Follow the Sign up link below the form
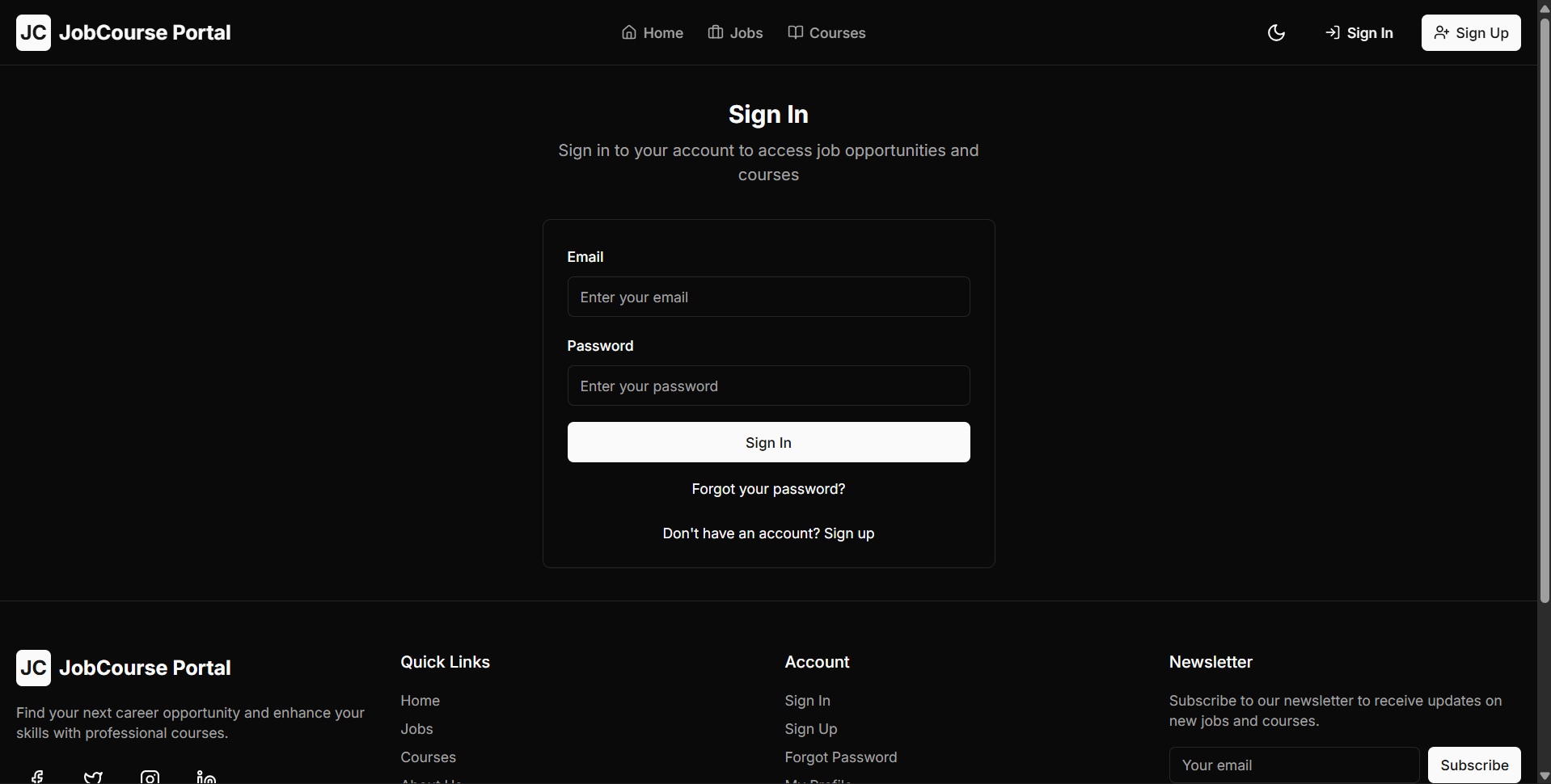 point(849,533)
